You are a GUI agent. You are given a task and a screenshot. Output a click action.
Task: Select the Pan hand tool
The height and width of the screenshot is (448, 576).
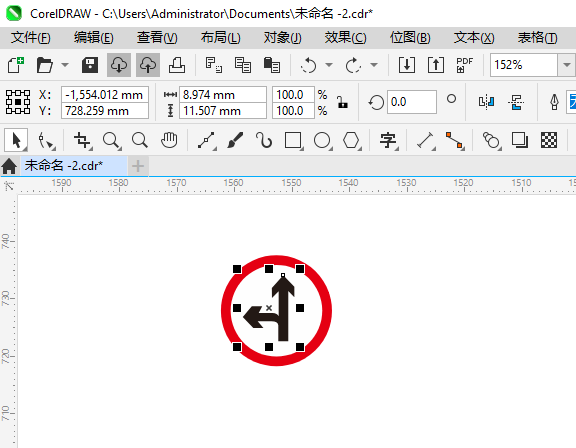click(169, 140)
